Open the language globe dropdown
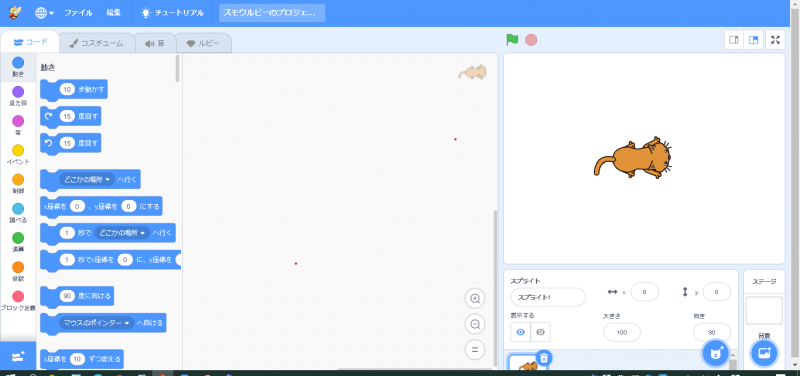 pyautogui.click(x=44, y=13)
